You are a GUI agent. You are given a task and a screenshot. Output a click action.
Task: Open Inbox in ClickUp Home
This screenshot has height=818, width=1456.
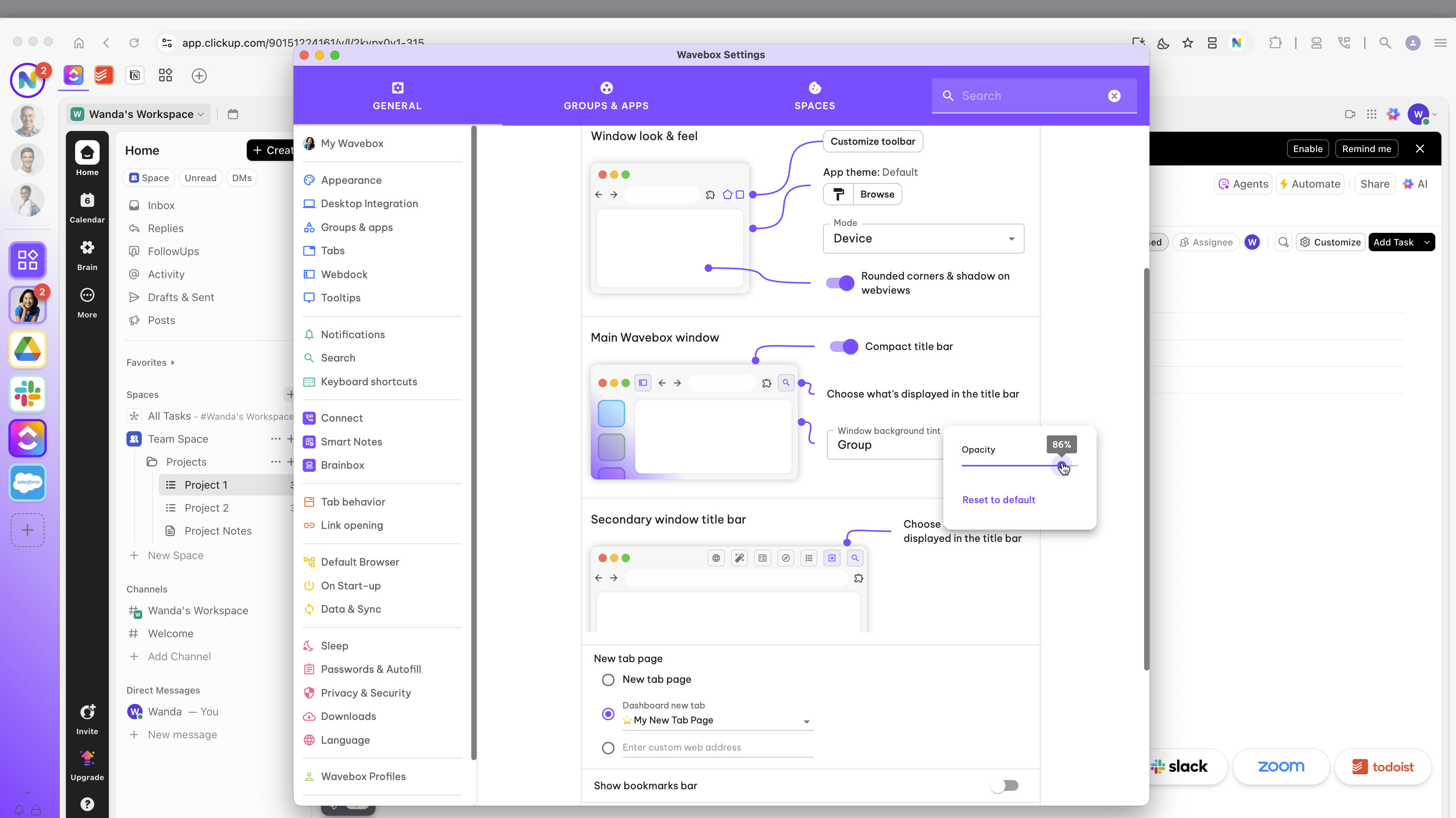pos(161,206)
